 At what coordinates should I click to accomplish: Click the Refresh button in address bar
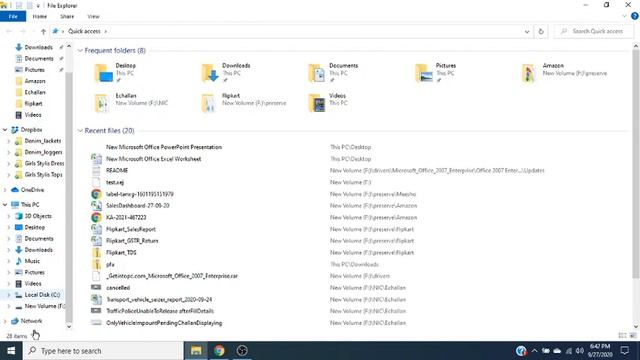click(541, 31)
